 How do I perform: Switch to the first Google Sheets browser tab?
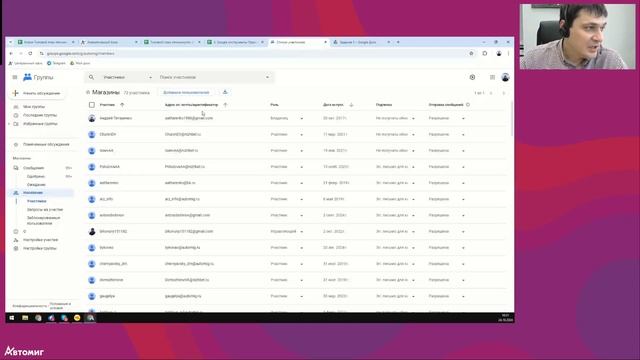tap(45, 42)
